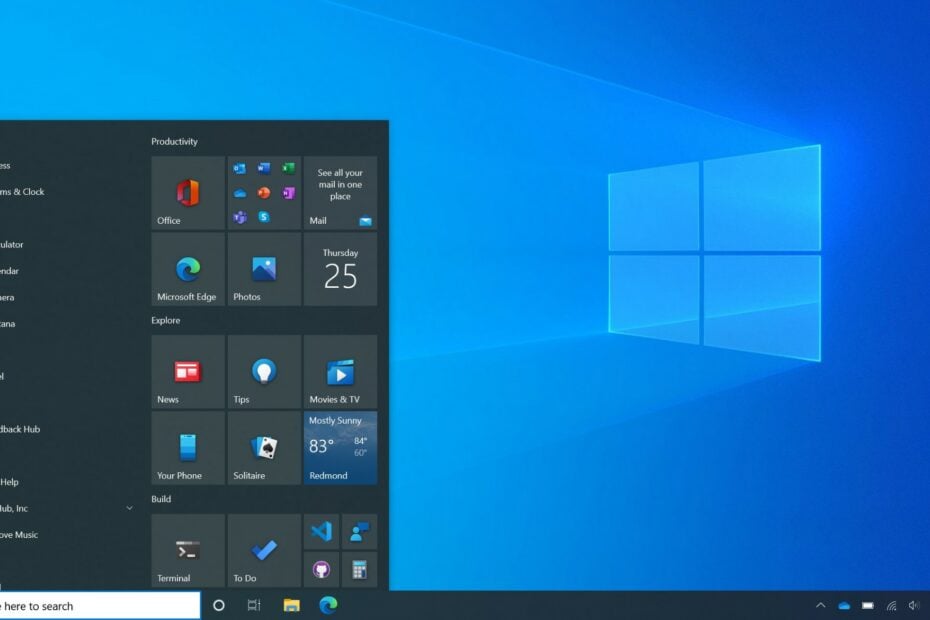The image size is (930, 620).
Task: Play Solitaire from its tile
Action: click(x=263, y=448)
